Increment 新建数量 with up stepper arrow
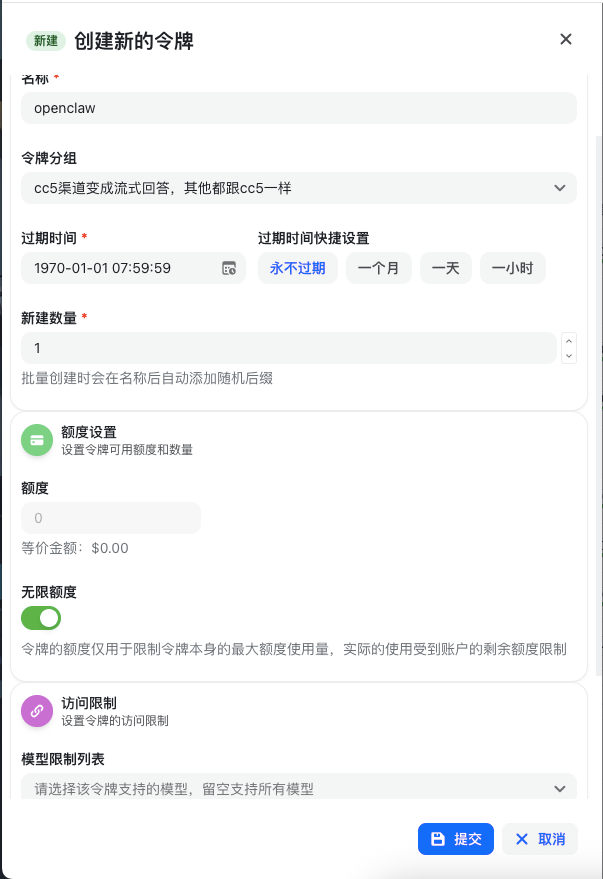The height and width of the screenshot is (879, 603). coord(569,340)
